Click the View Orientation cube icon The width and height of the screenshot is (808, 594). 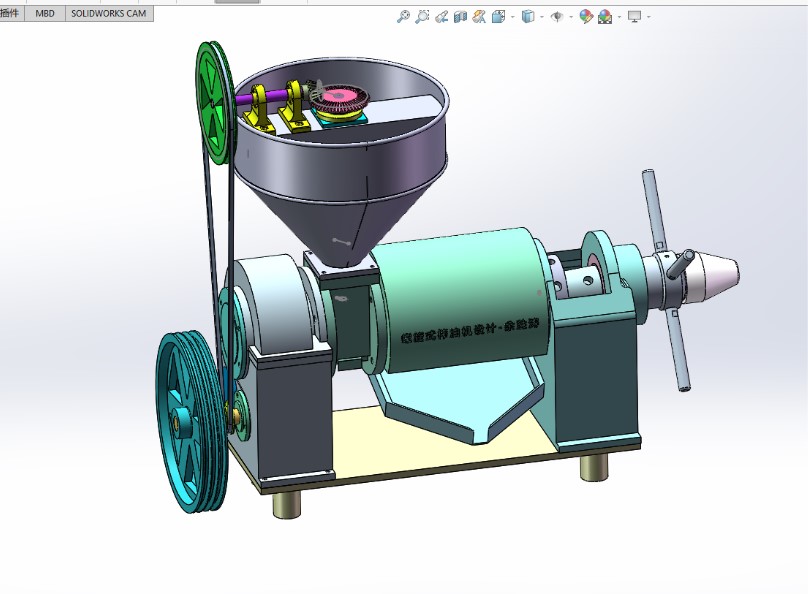(498, 17)
